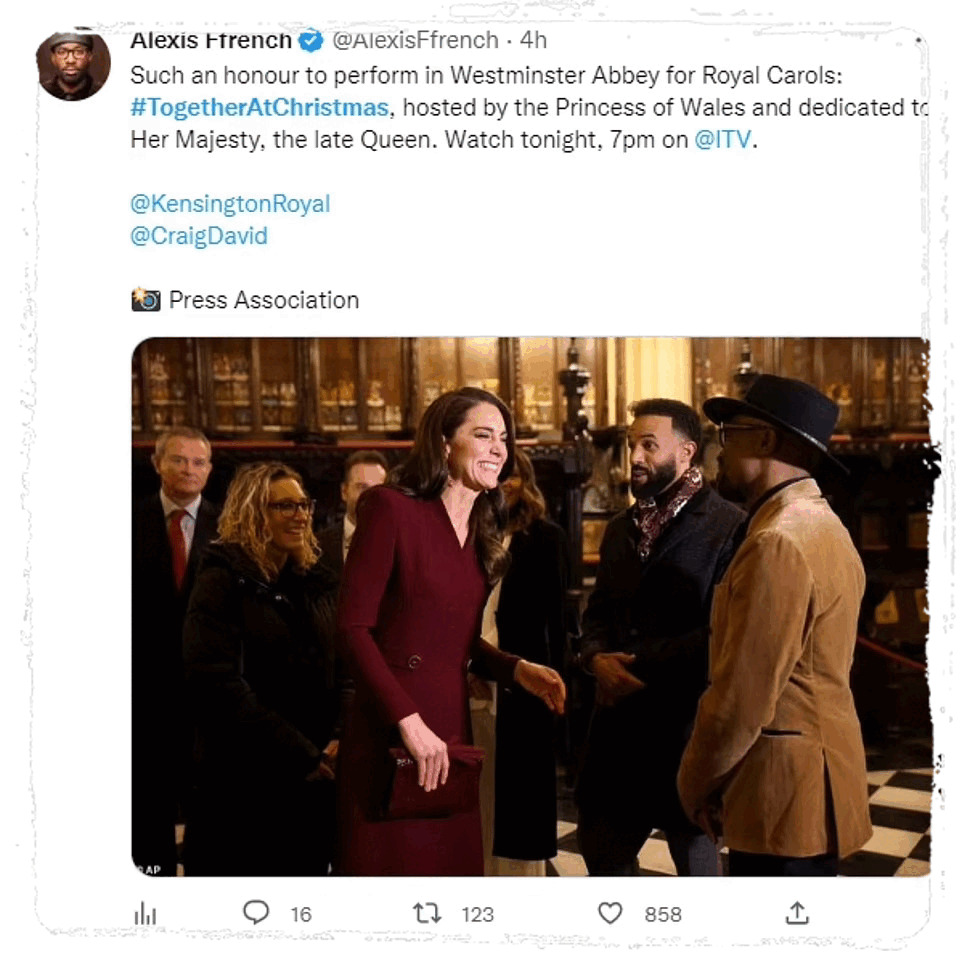Viewport: 962px width, 957px height.
Task: Click the camera emoji before Press Association
Action: [146, 300]
